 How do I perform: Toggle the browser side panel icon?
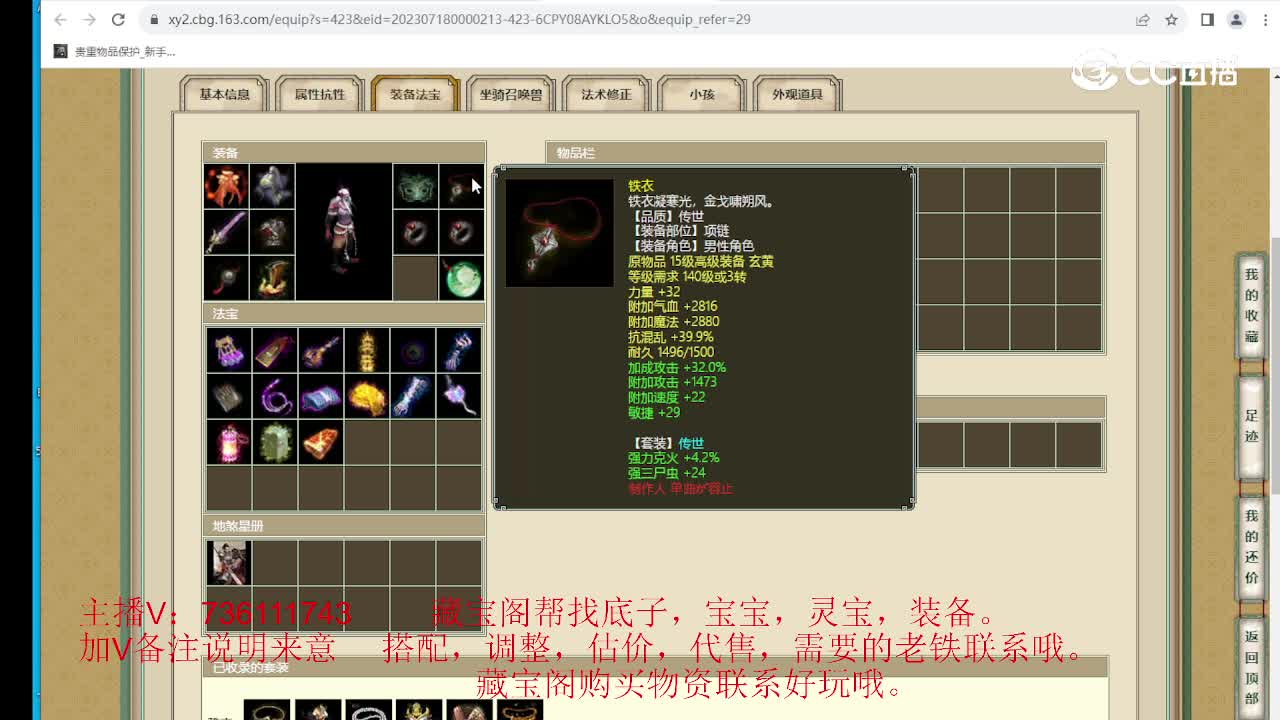(x=1207, y=19)
